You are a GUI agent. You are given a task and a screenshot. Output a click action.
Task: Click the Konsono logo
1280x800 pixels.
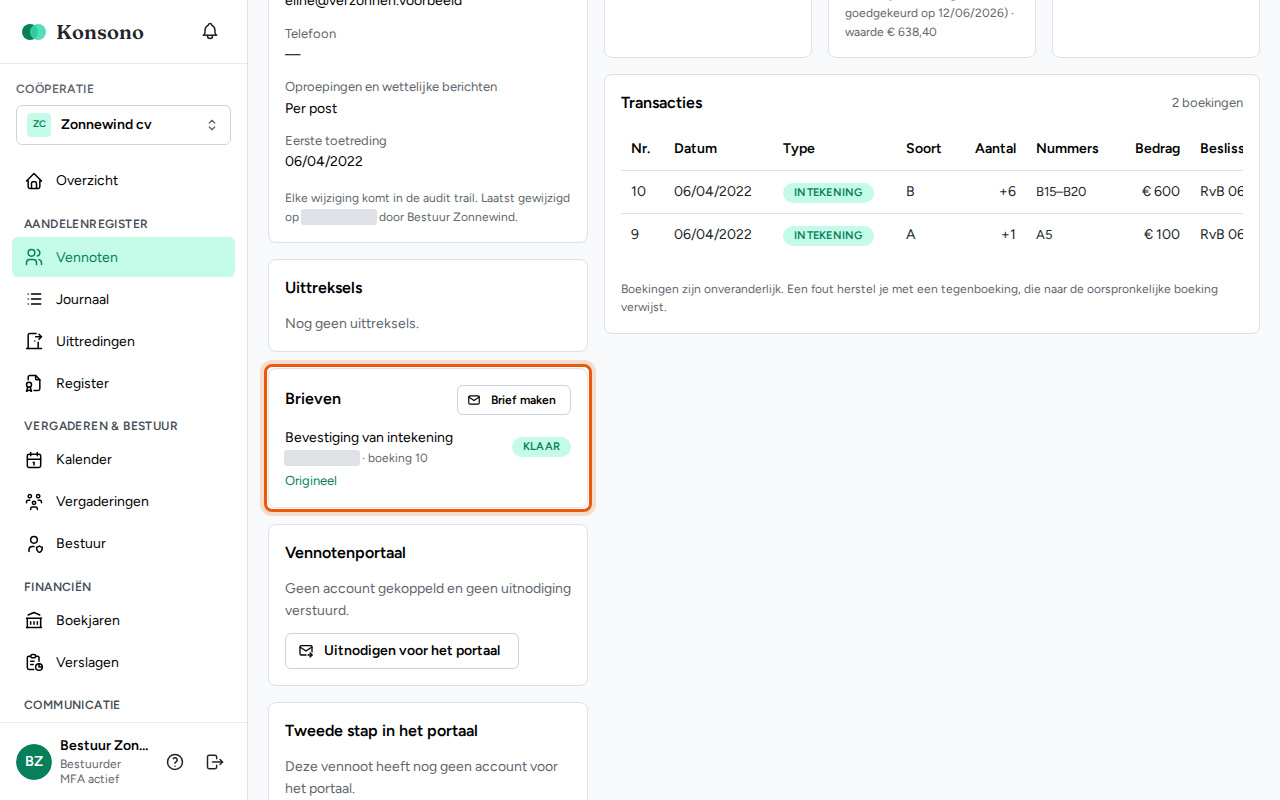pos(83,32)
